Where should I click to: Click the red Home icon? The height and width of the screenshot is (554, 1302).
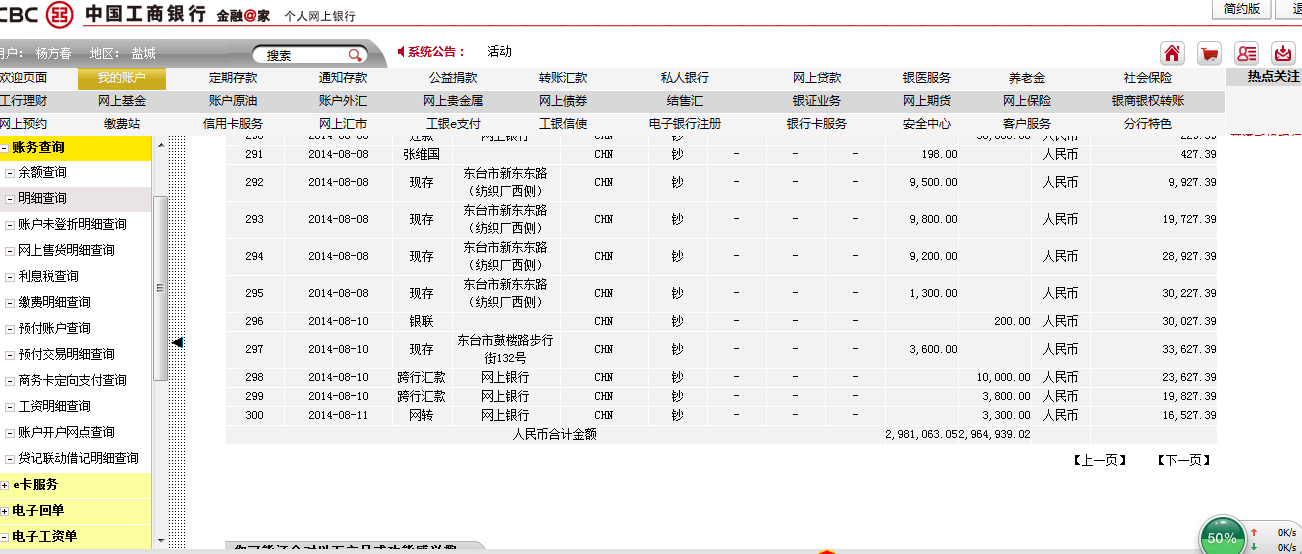tap(1172, 53)
